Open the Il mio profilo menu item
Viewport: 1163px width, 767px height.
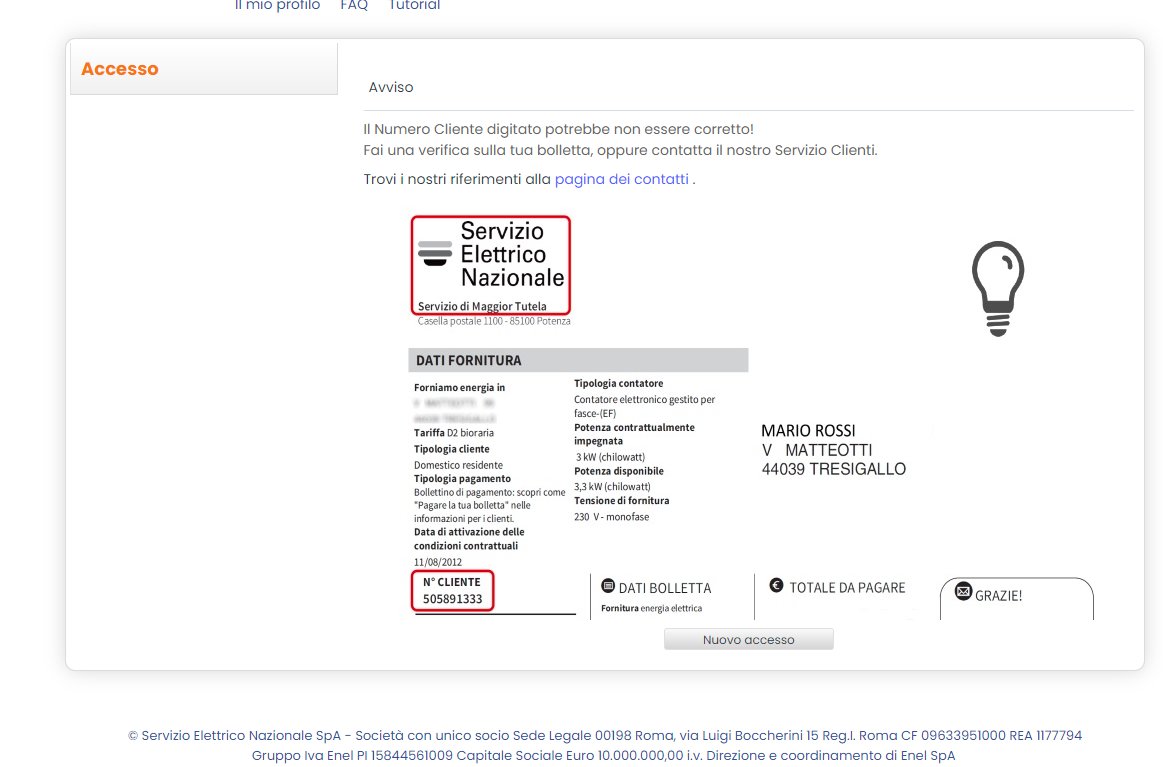point(277,5)
